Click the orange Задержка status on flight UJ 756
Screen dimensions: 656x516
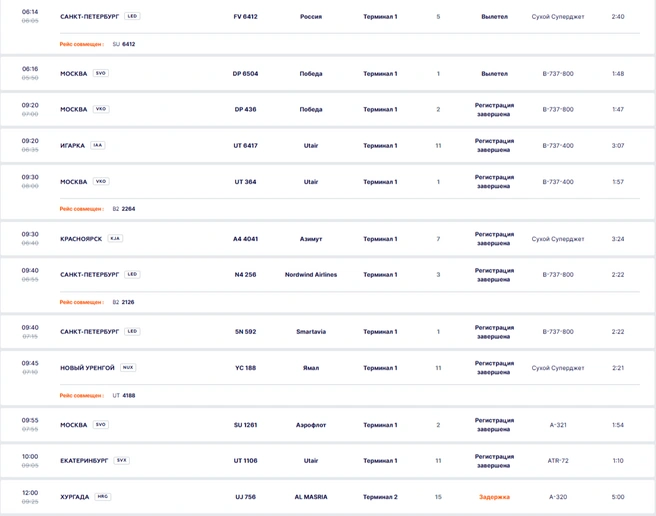[495, 497]
